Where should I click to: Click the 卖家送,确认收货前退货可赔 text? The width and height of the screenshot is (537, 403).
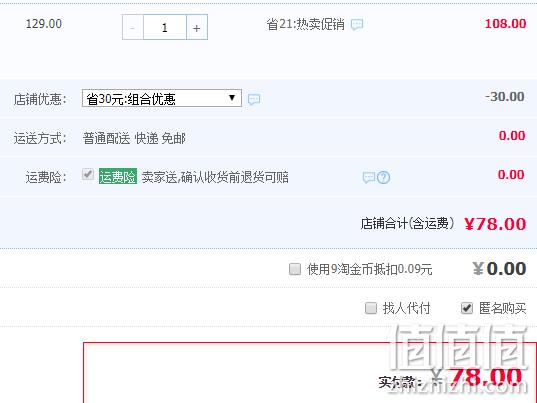pyautogui.click(x=215, y=177)
